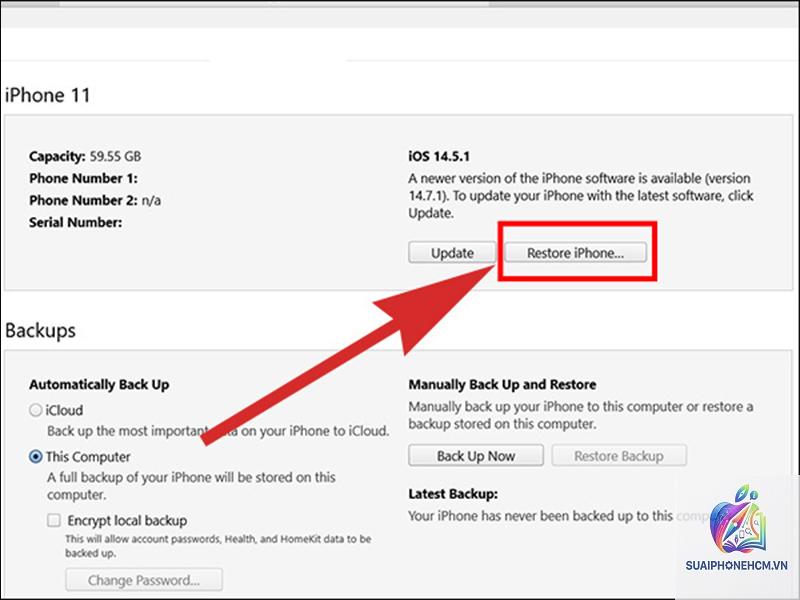Click 'Manually back up your iPhone to this computer' text
Viewport: 800px width, 600px height.
click(581, 415)
